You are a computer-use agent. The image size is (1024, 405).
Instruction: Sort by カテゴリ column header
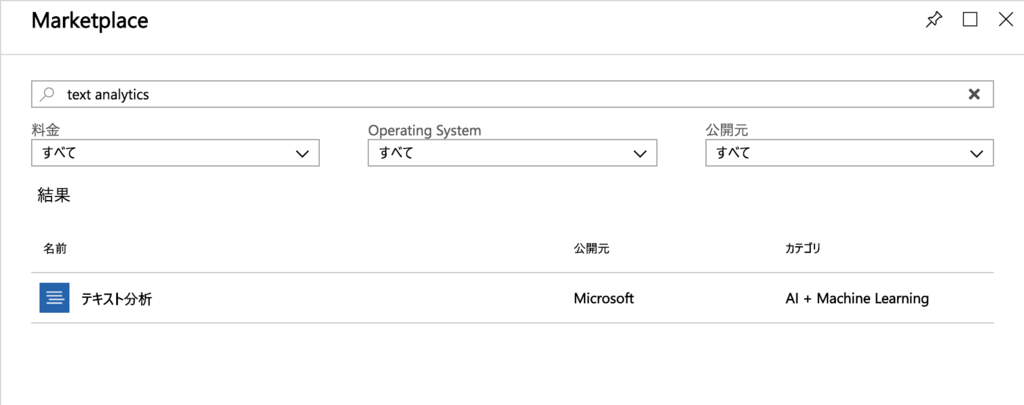coord(803,249)
